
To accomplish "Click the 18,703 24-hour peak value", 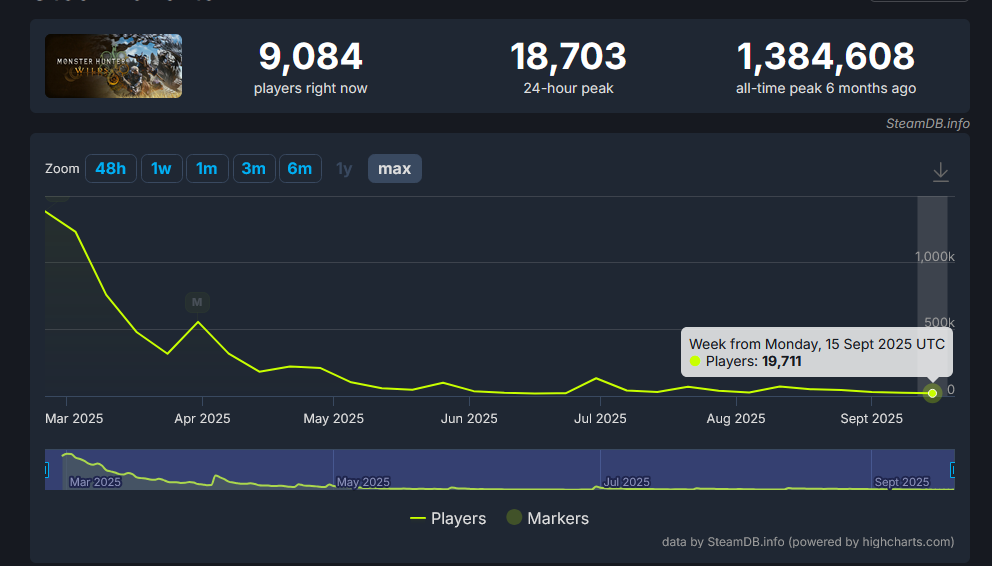I will [x=568, y=56].
